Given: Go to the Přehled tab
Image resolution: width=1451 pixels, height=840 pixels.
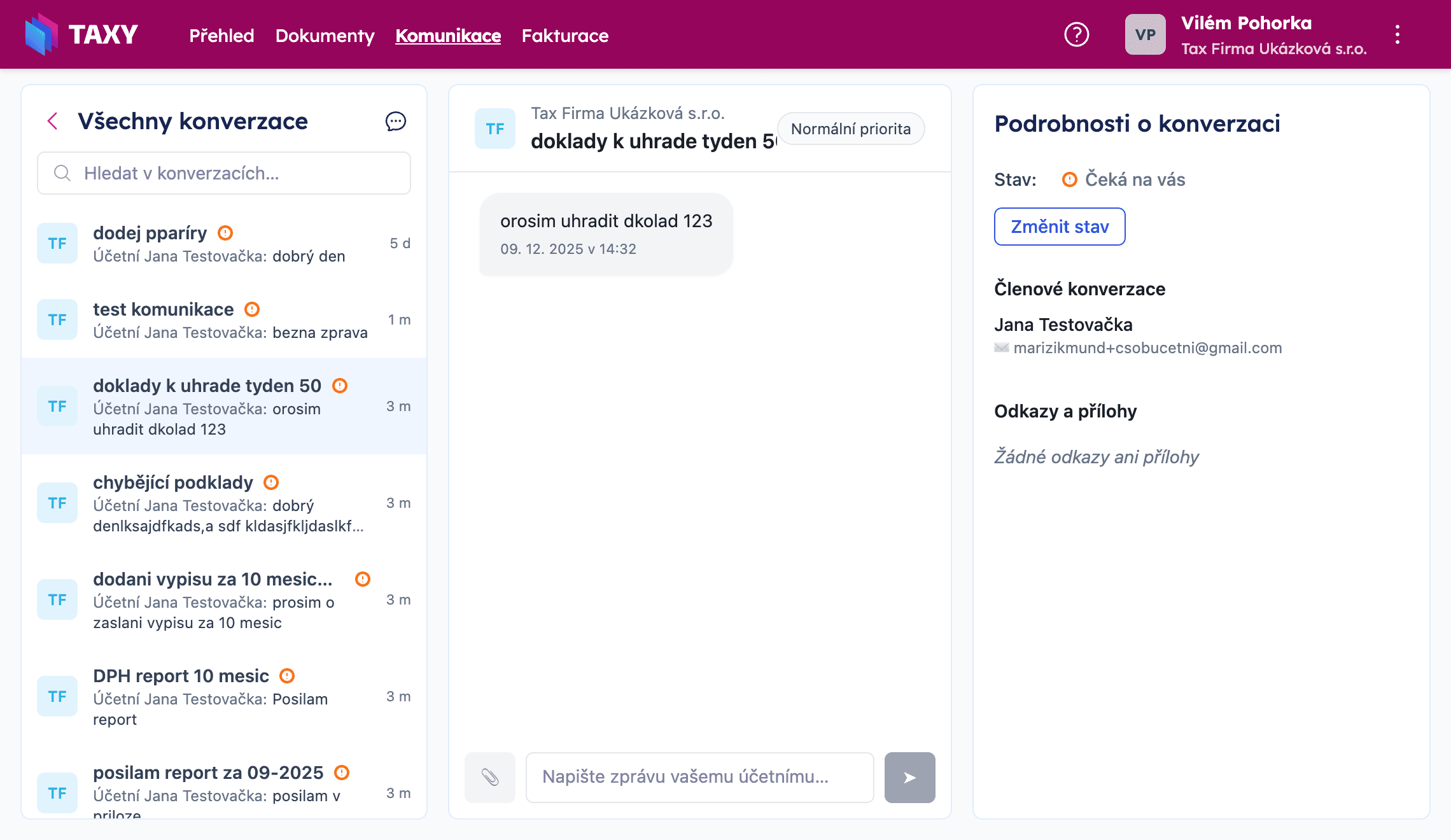Looking at the screenshot, I should (221, 36).
